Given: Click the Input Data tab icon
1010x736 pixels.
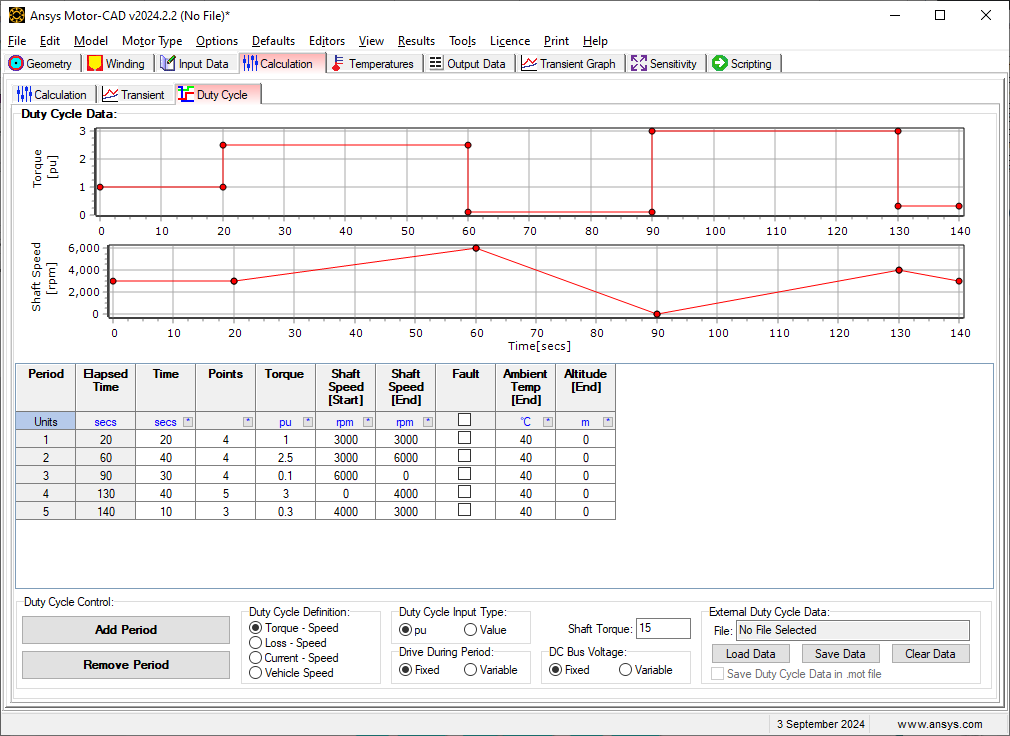Looking at the screenshot, I should coord(168,63).
